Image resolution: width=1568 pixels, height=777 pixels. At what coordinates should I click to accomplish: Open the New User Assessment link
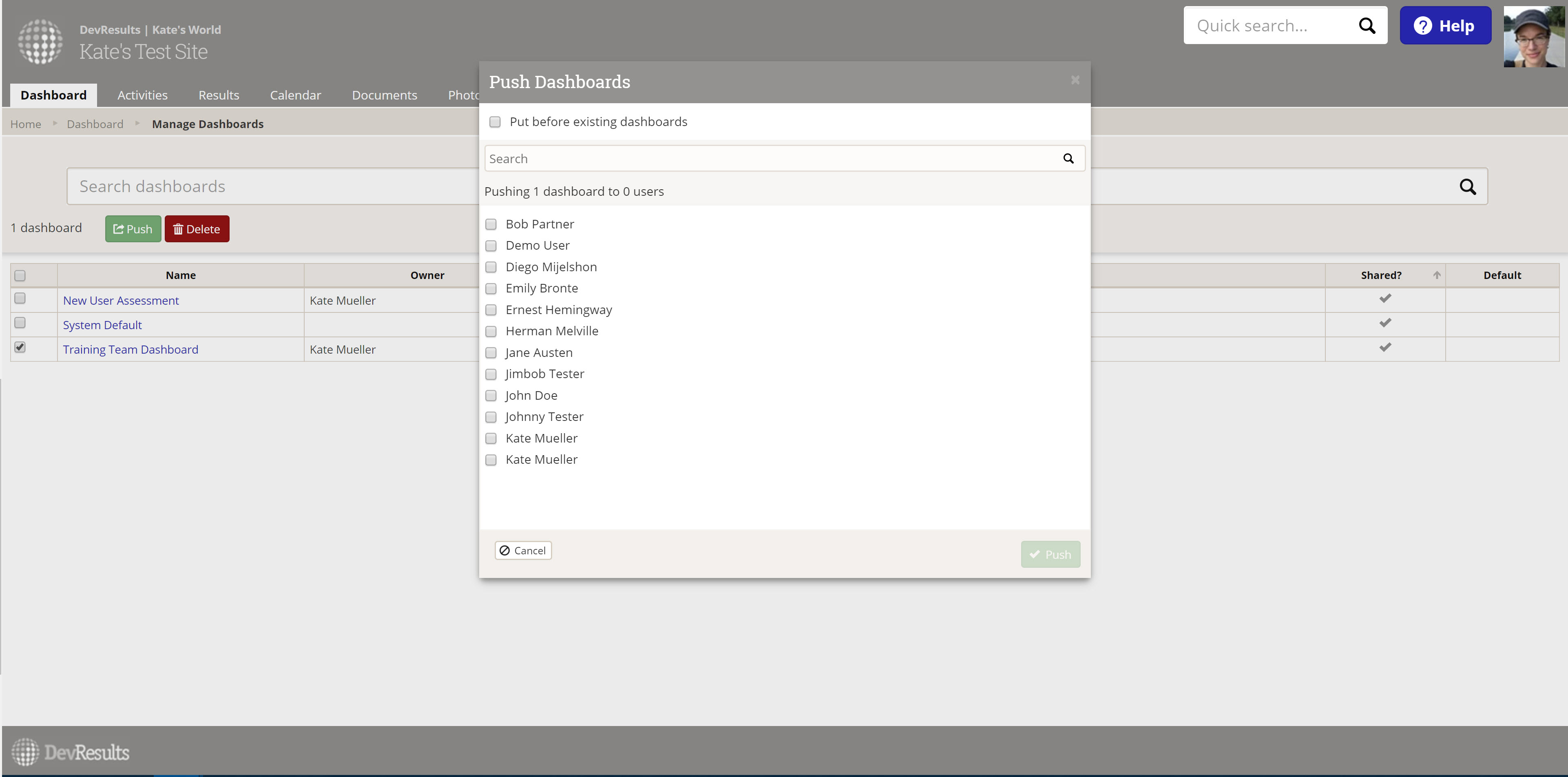coord(121,300)
